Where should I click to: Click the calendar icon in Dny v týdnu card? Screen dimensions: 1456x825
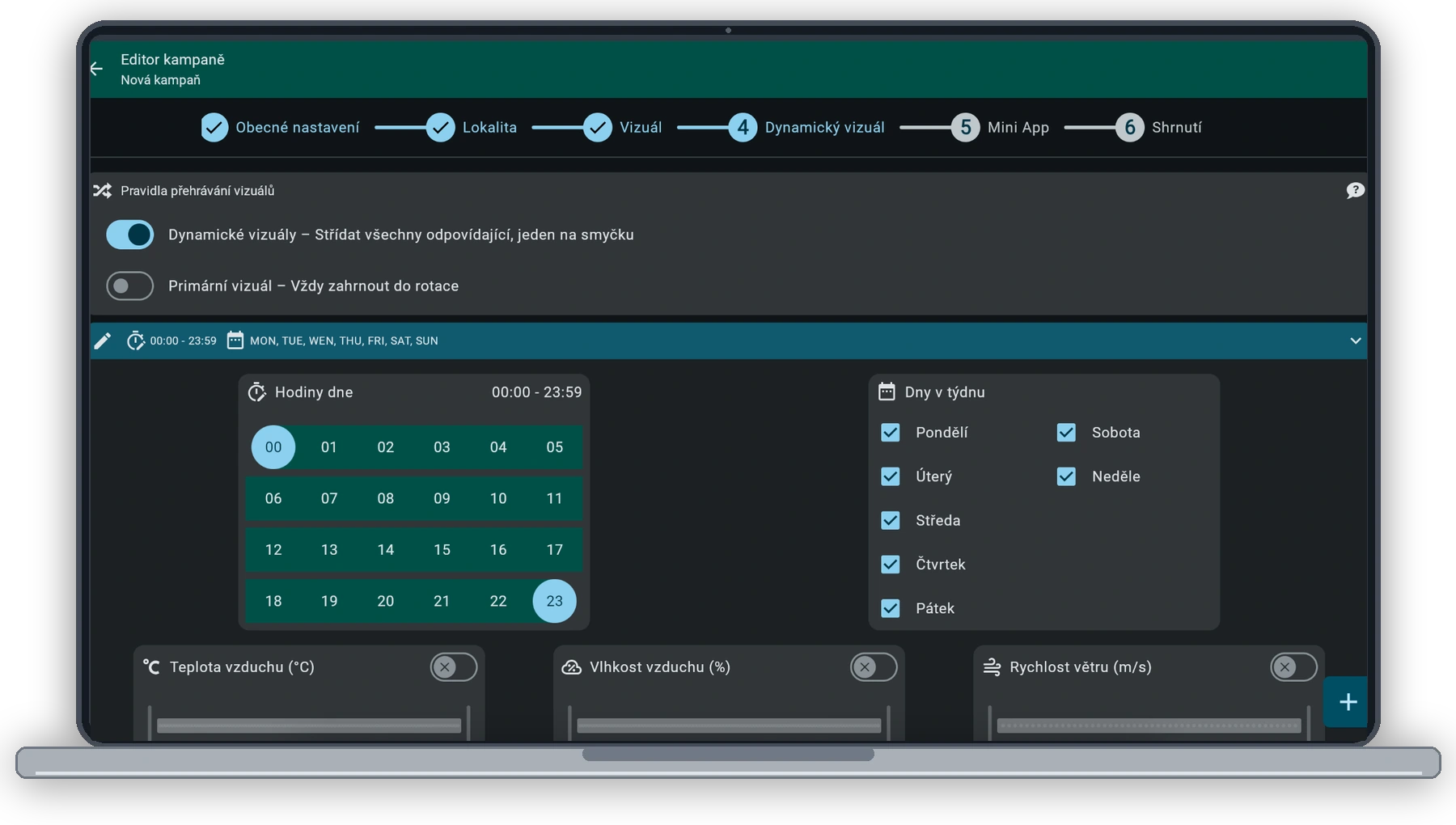(887, 392)
